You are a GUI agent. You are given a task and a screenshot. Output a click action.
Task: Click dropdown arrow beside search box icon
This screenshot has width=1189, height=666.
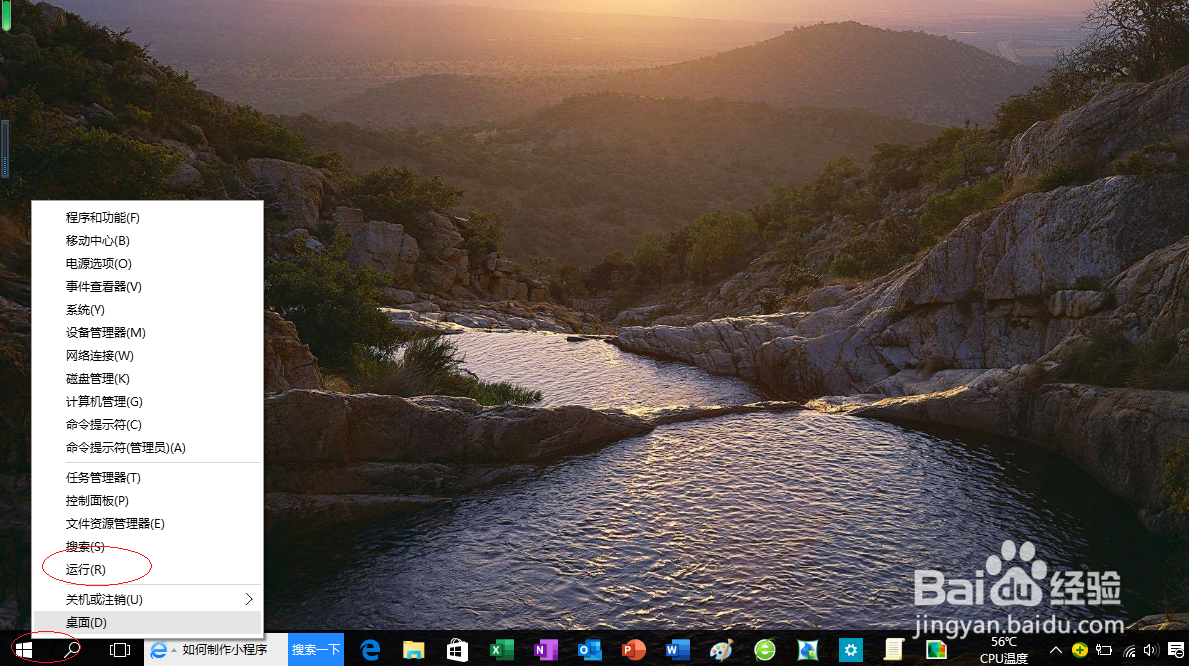pos(174,650)
